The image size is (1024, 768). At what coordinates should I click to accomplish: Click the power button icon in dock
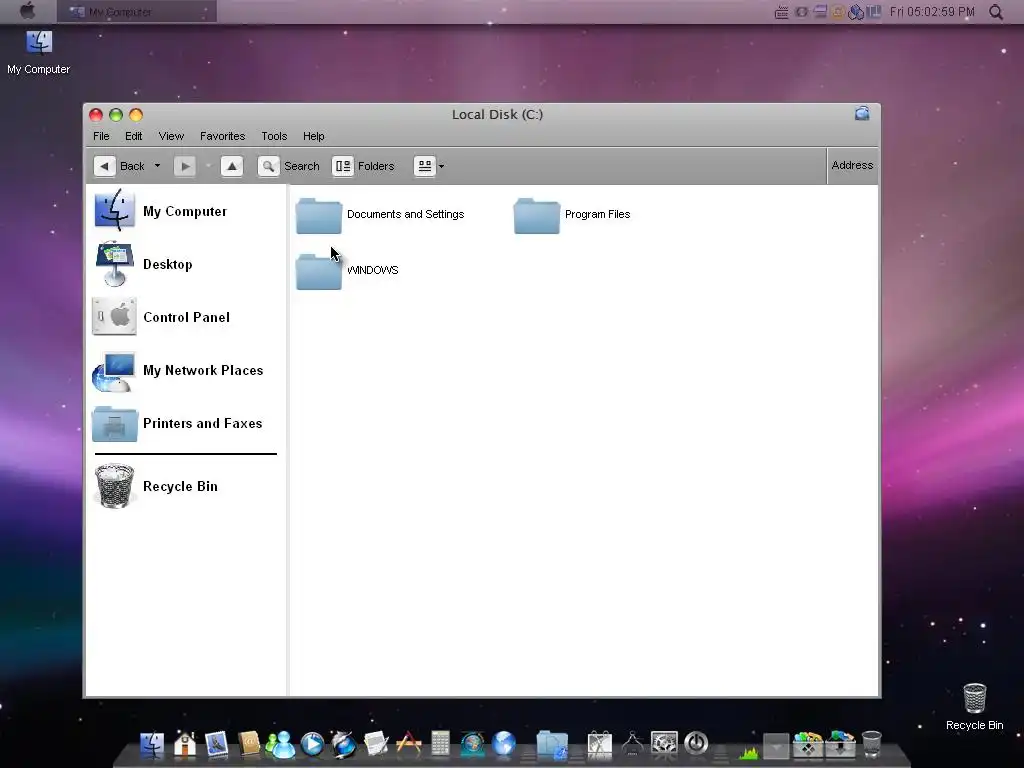(696, 743)
